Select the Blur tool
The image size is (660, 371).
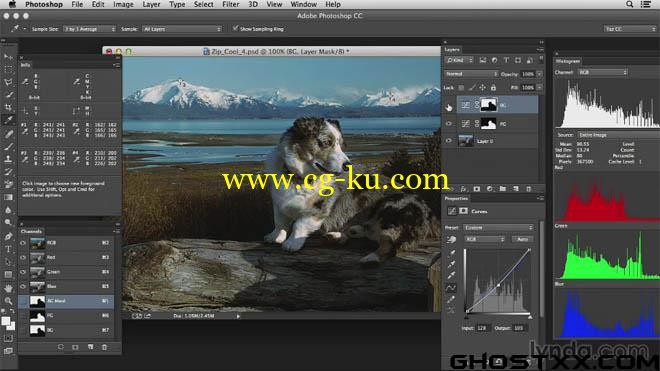click(8, 210)
